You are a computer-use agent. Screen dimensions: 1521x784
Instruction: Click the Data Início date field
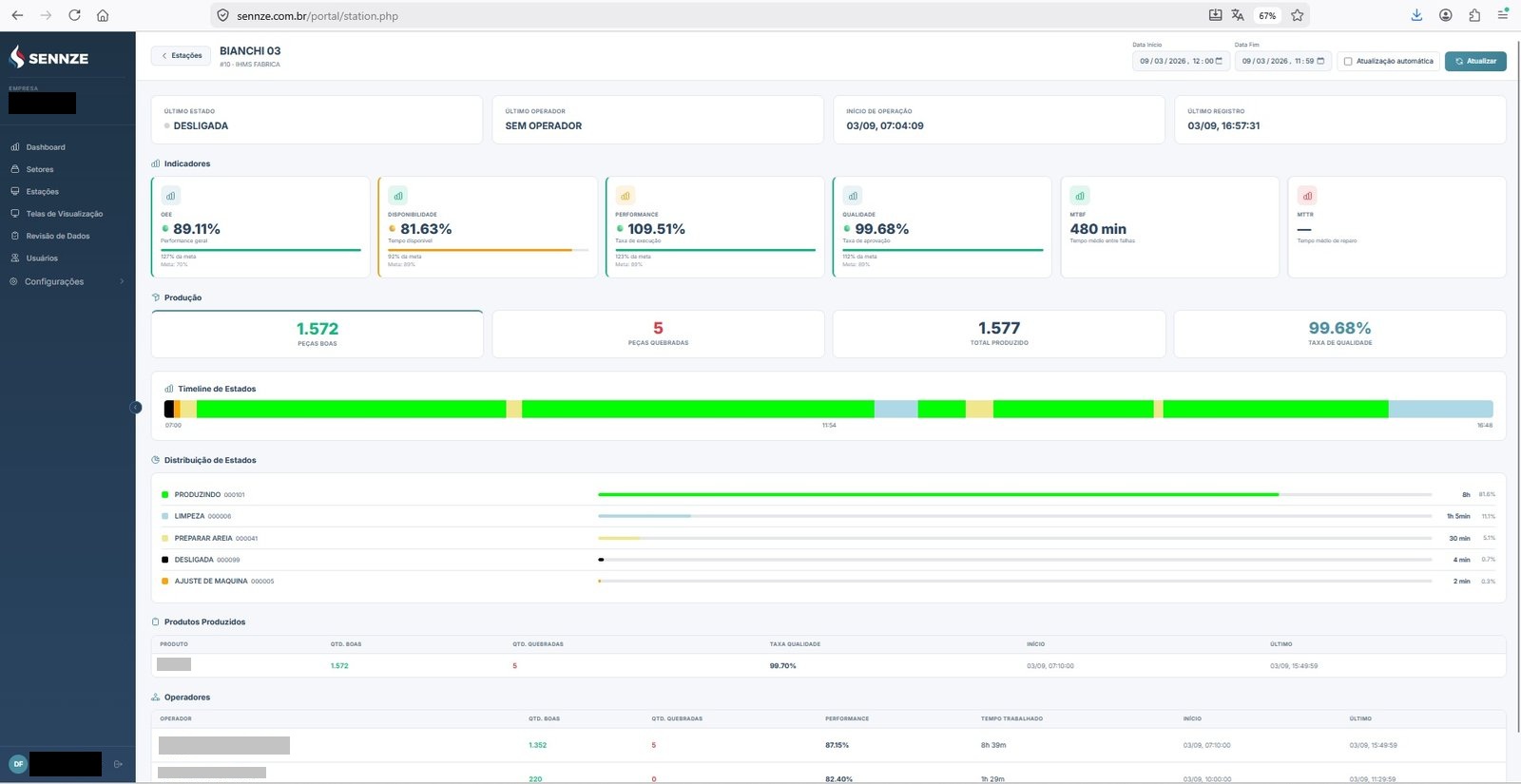[x=1182, y=61]
